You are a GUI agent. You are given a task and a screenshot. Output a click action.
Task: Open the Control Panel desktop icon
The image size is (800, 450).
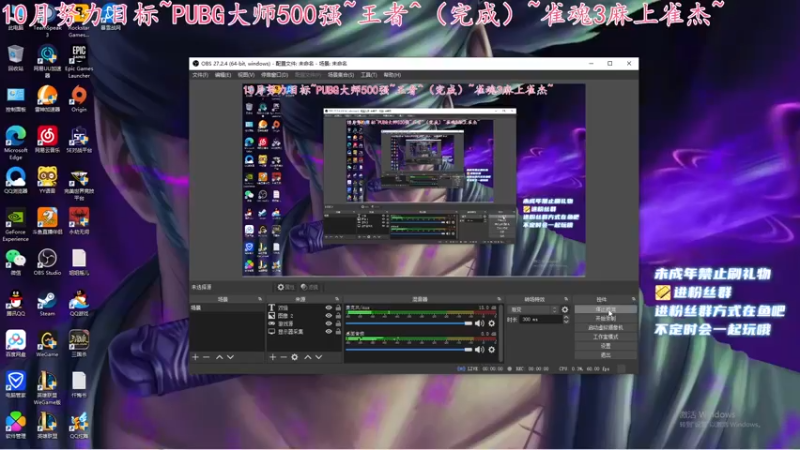(x=16, y=98)
